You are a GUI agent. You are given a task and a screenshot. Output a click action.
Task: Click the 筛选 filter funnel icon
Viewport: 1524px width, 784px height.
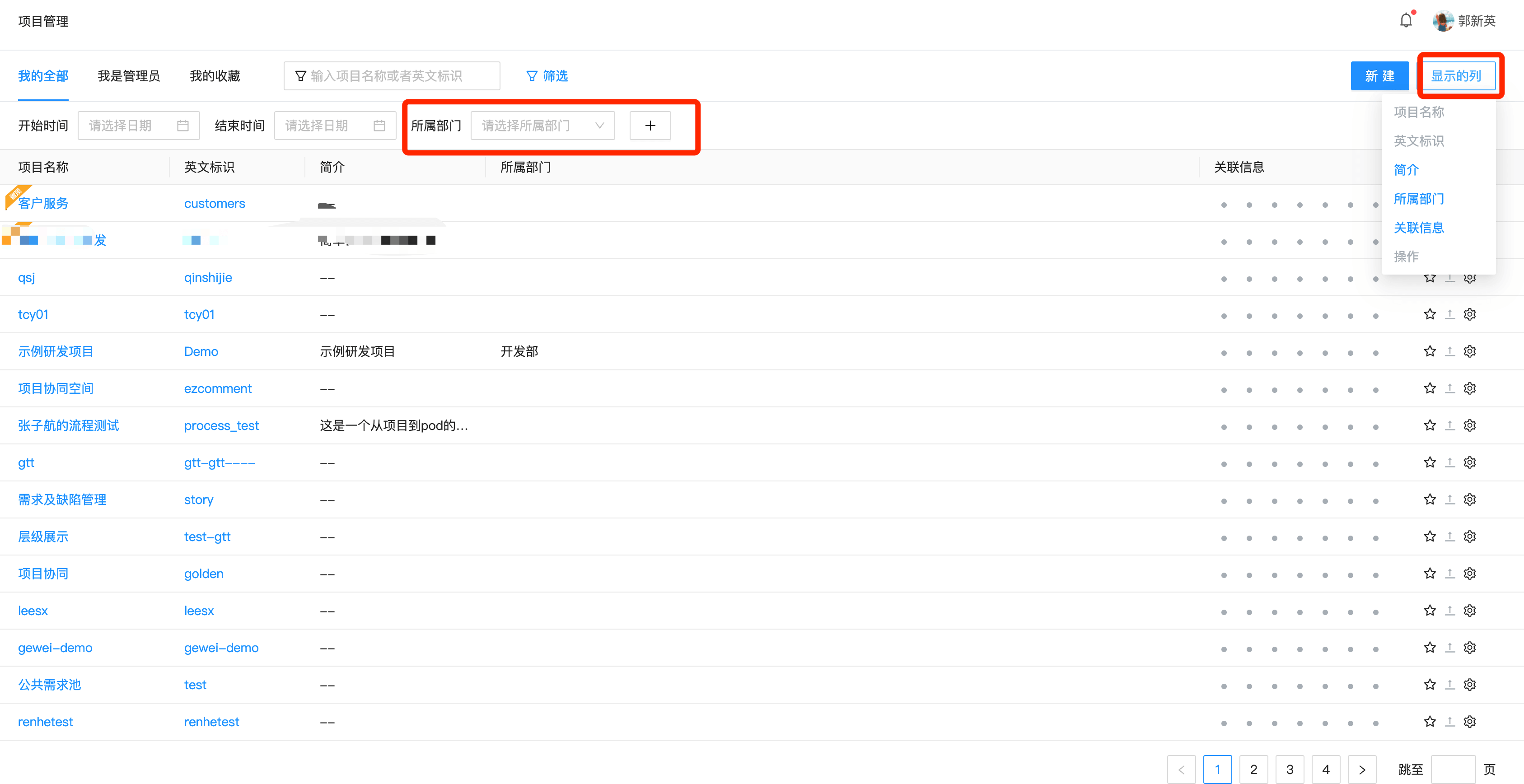tap(531, 76)
